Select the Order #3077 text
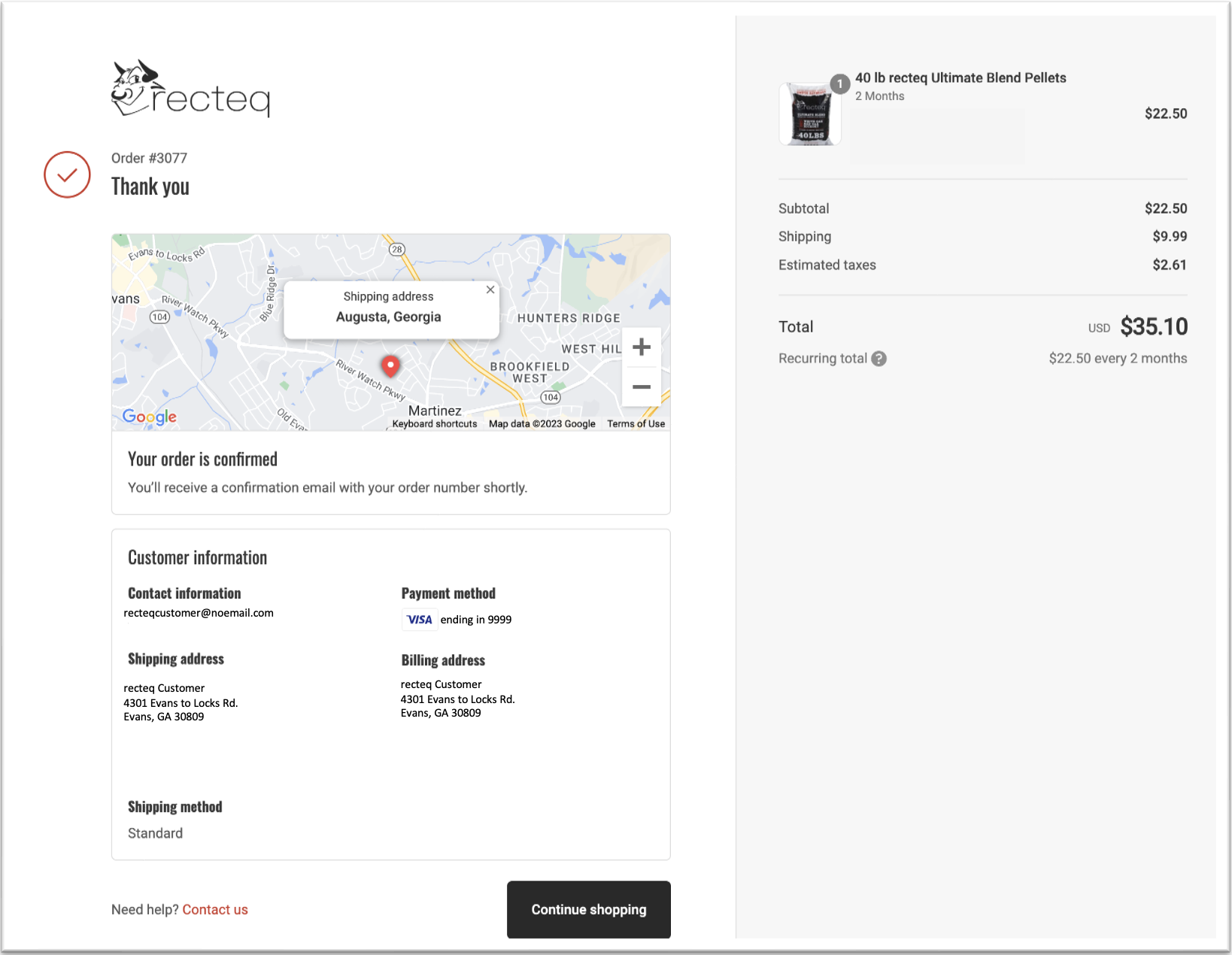This screenshot has width=1232, height=955. tap(149, 158)
